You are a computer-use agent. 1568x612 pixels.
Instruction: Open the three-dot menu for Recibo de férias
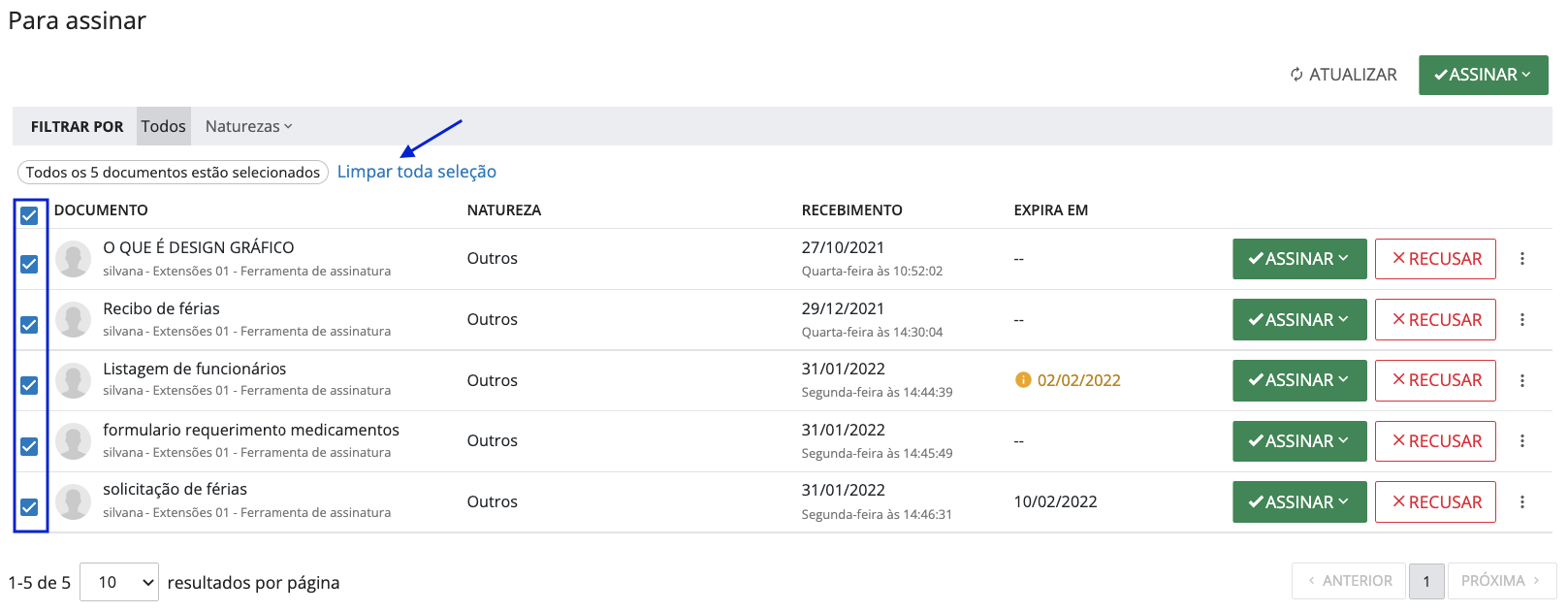[x=1521, y=319]
